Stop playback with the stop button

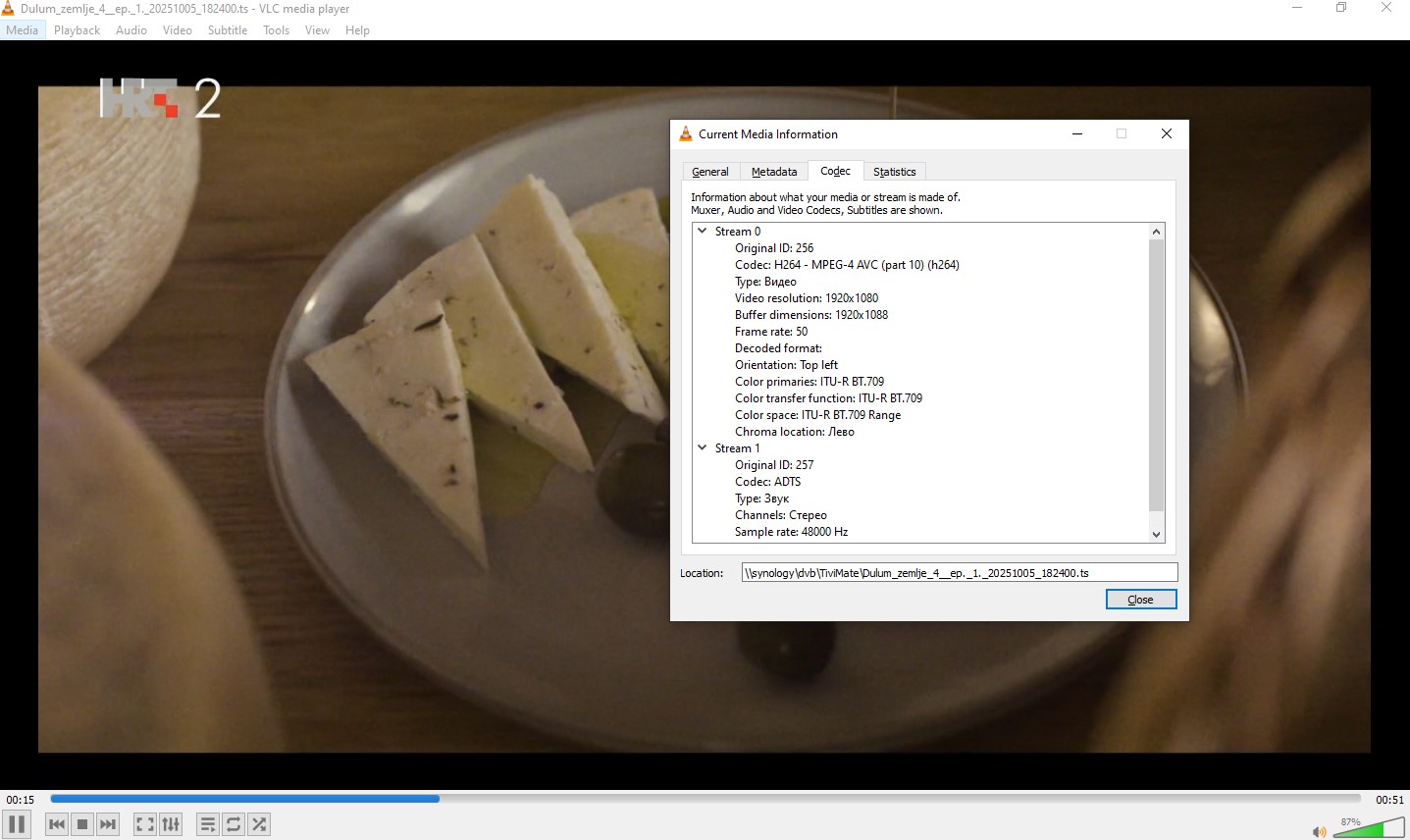coord(82,824)
